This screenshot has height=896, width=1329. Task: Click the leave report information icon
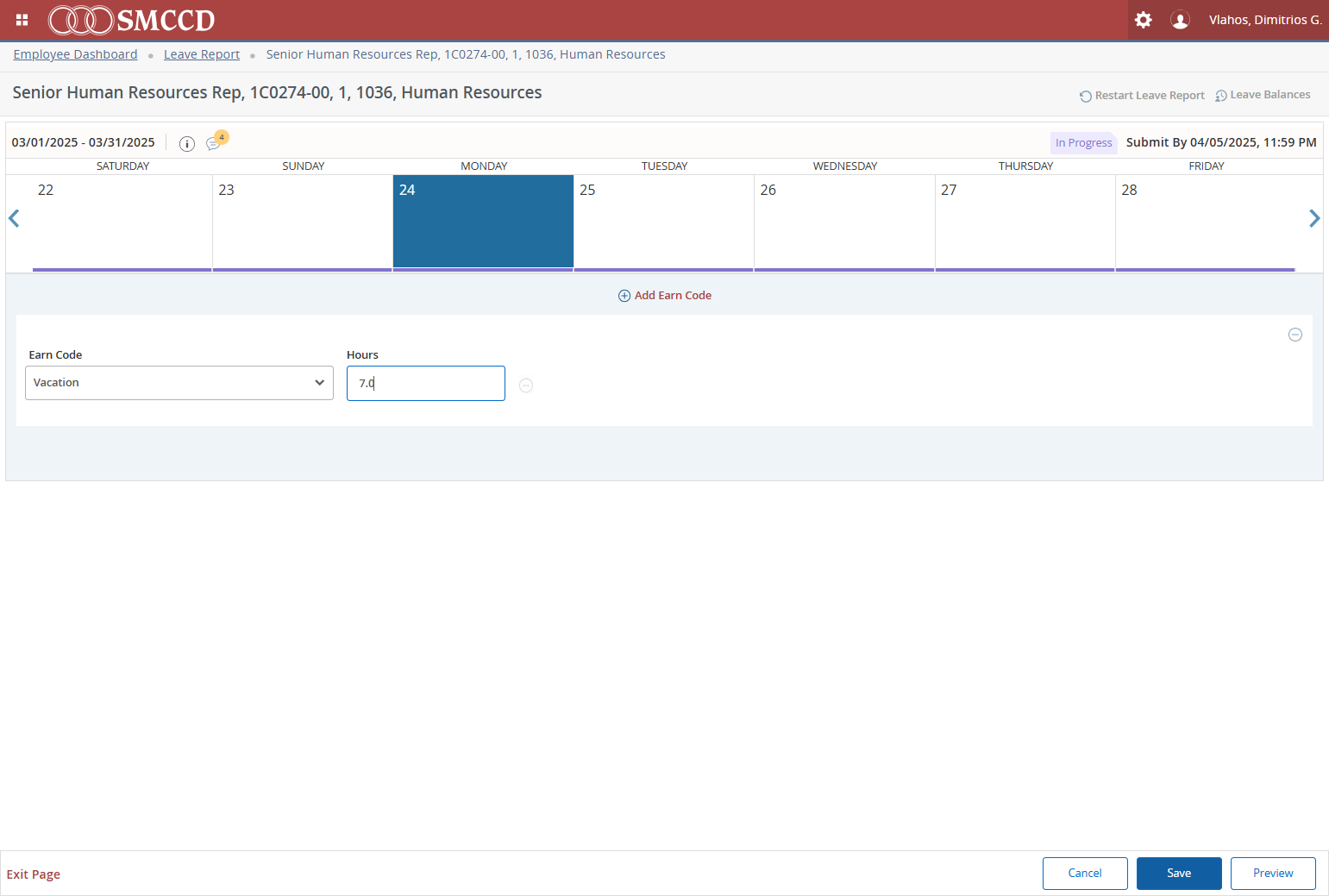pyautogui.click(x=186, y=143)
